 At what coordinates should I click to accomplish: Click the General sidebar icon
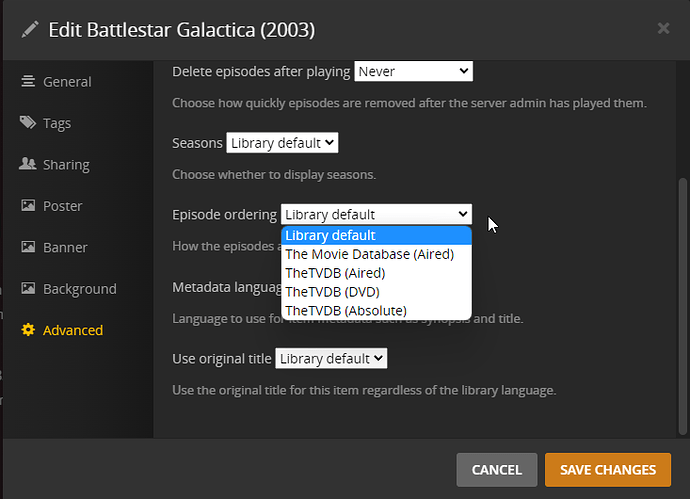(x=28, y=81)
